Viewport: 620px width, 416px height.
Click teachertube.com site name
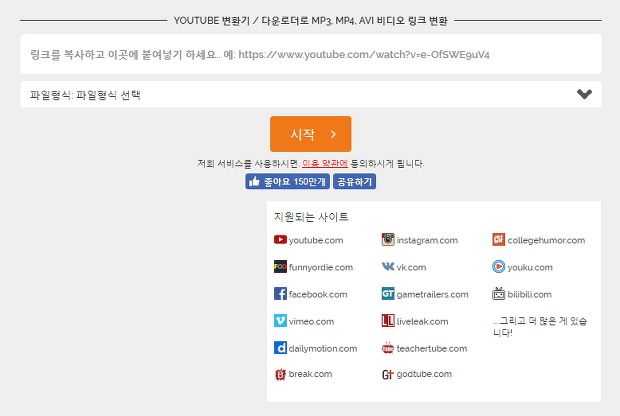coord(432,348)
